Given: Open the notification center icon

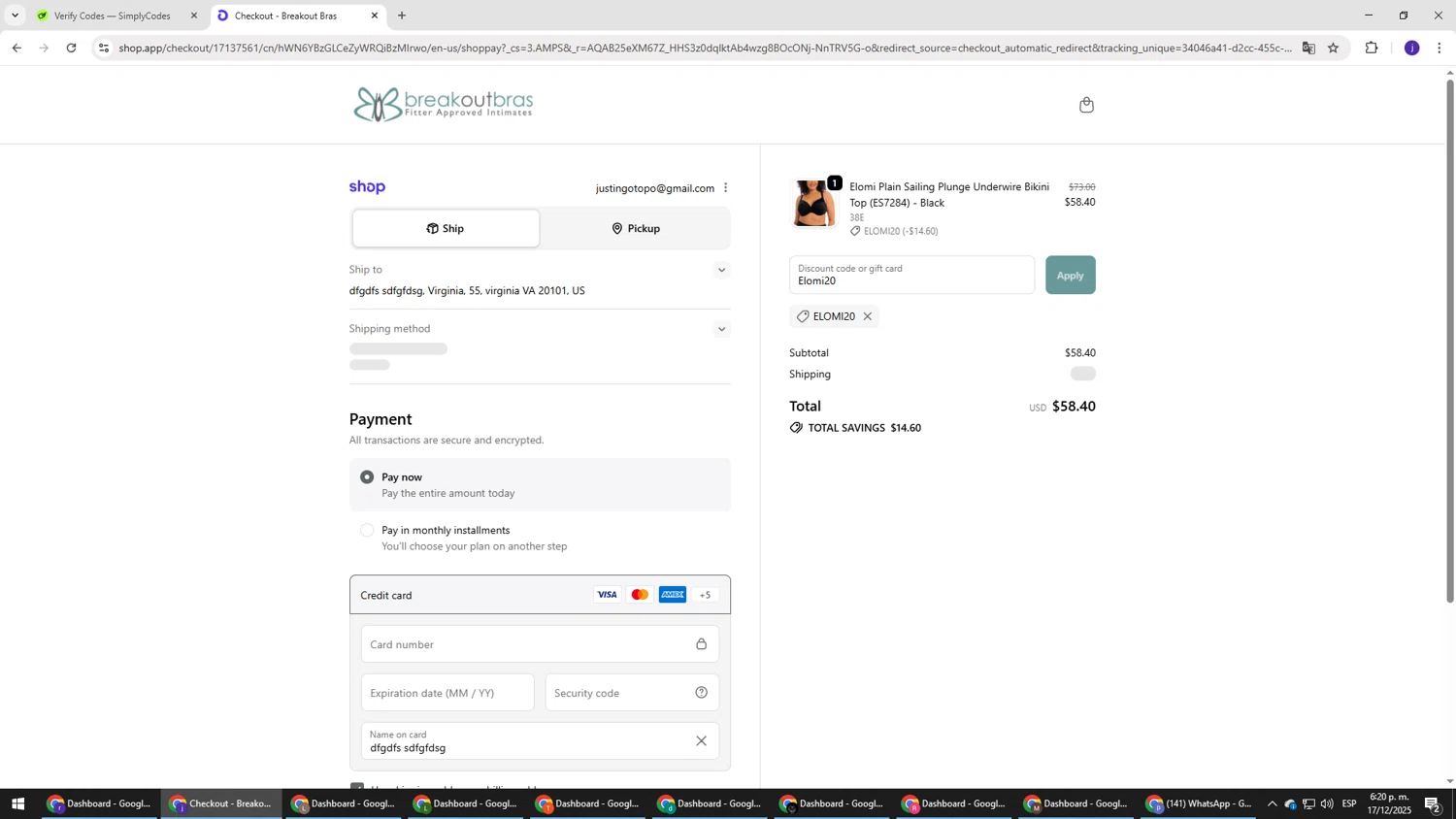Looking at the screenshot, I should (1433, 803).
